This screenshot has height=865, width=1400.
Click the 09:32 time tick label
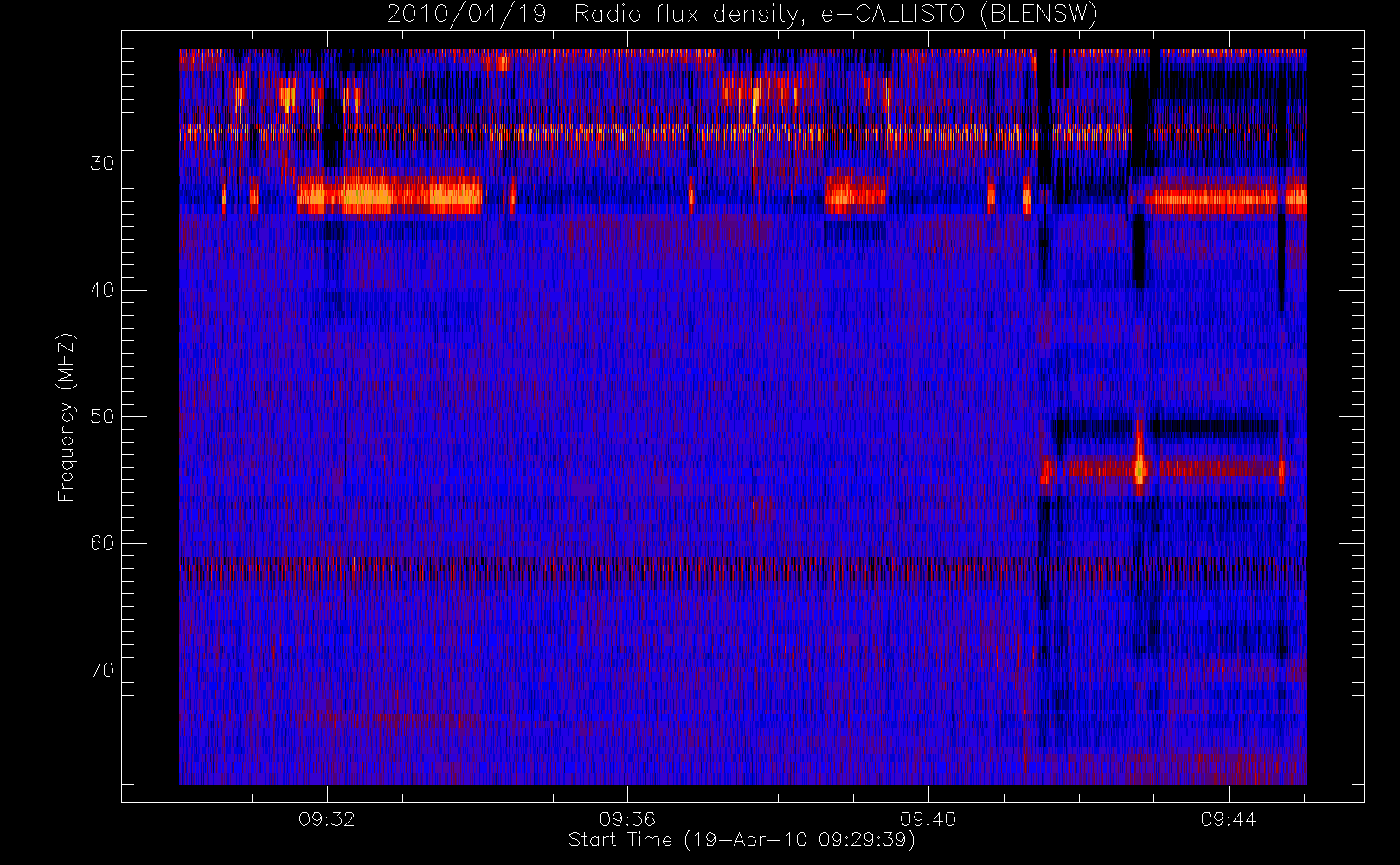[x=327, y=819]
